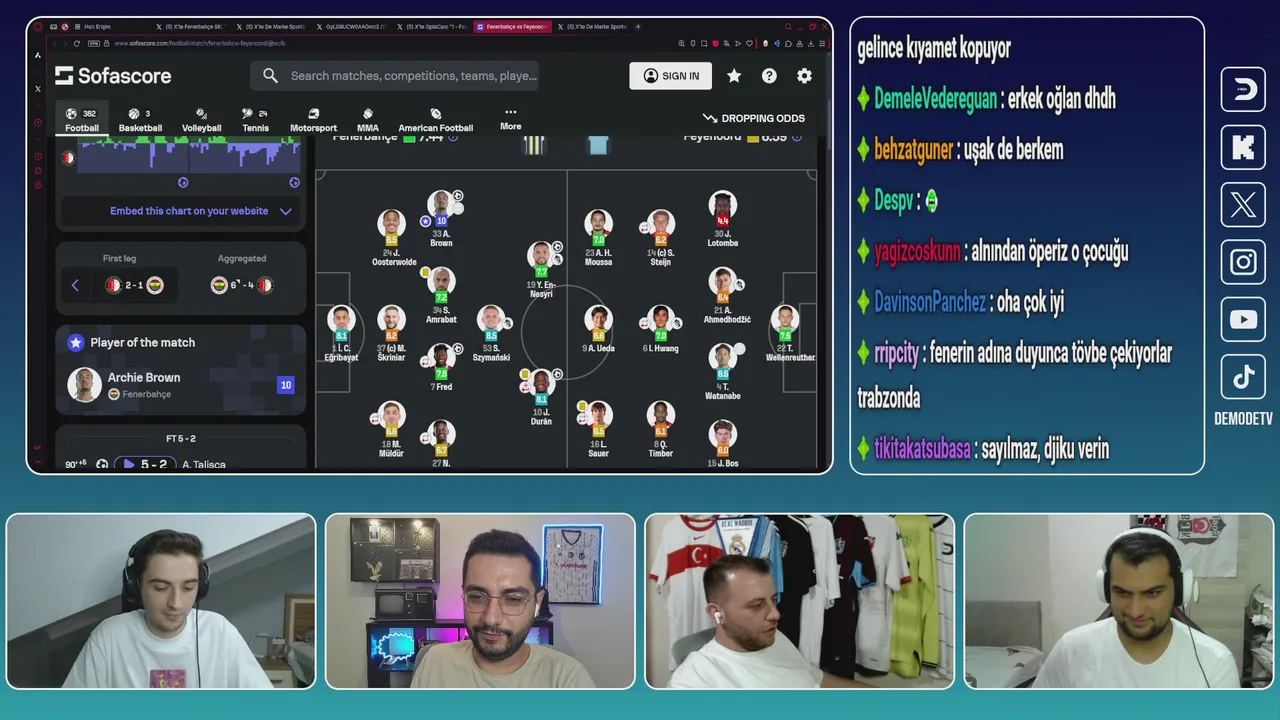1280x720 pixels.
Task: Click I. Hwang's player avatar
Action: (x=660, y=320)
